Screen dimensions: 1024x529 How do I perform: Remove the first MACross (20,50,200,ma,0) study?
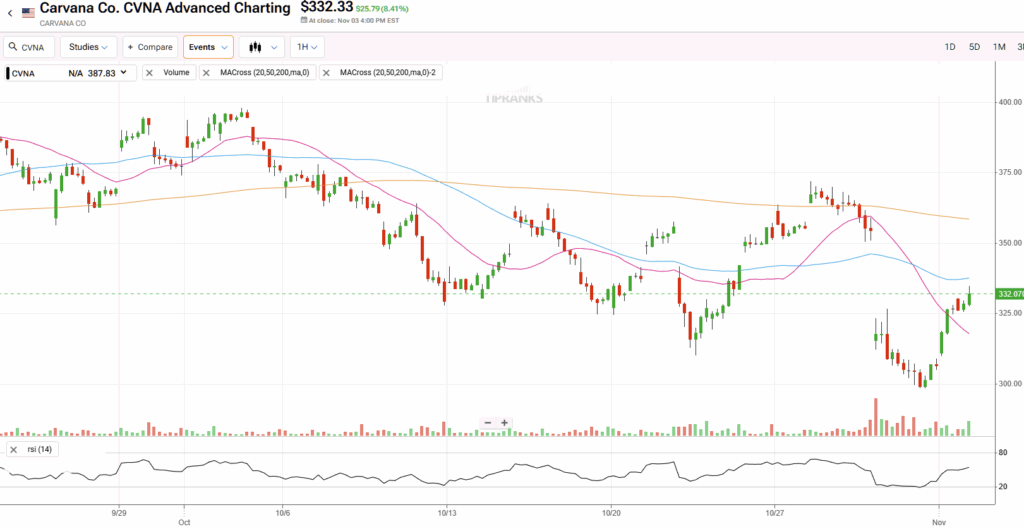point(207,73)
